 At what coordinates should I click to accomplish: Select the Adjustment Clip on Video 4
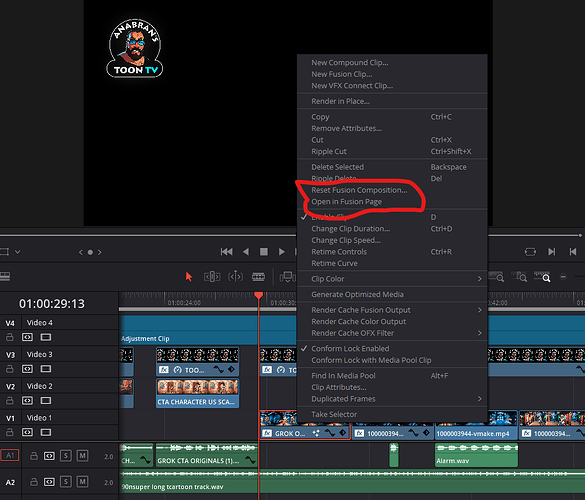coord(208,330)
